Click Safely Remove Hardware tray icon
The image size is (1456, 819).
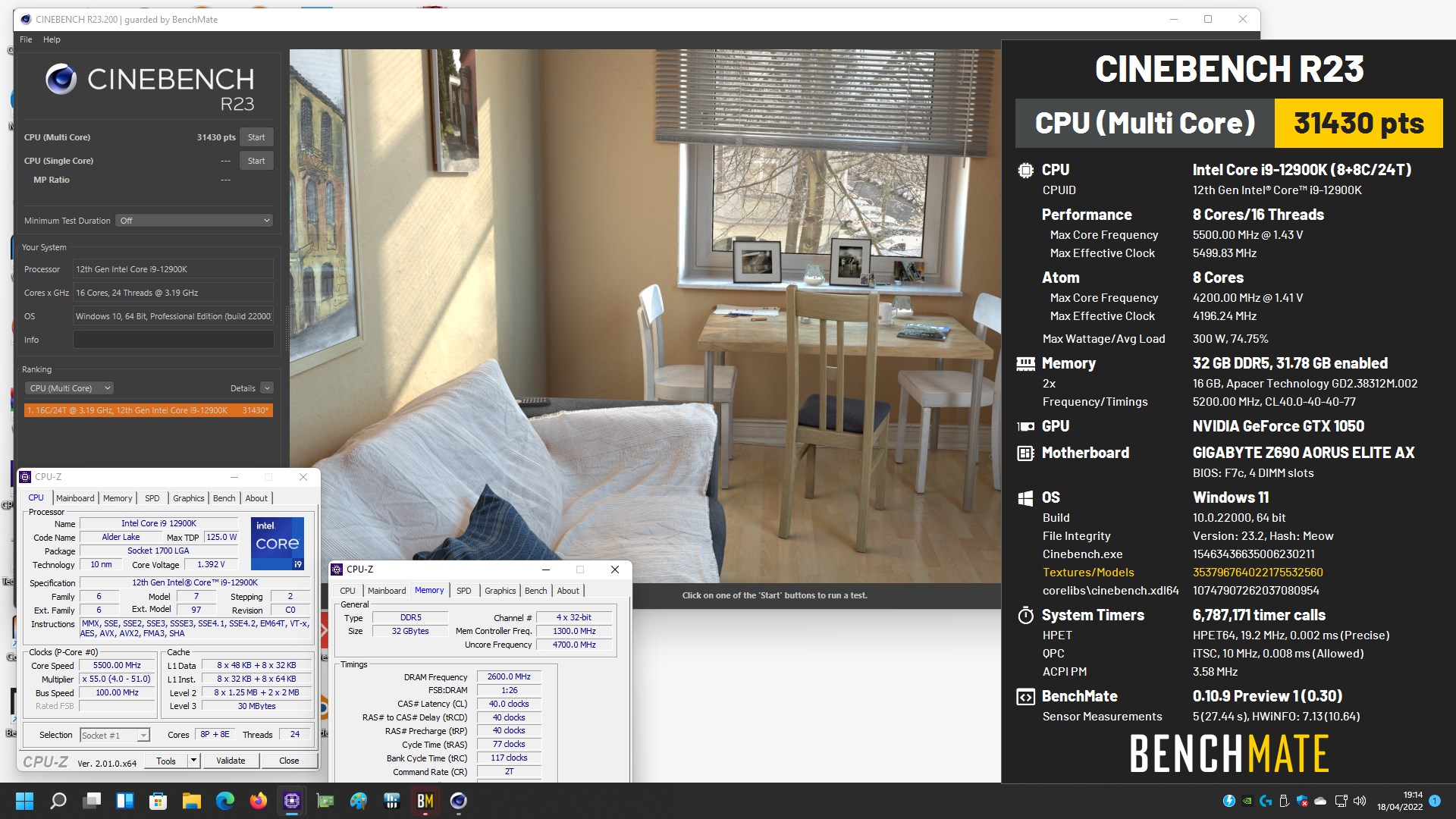[1284, 801]
